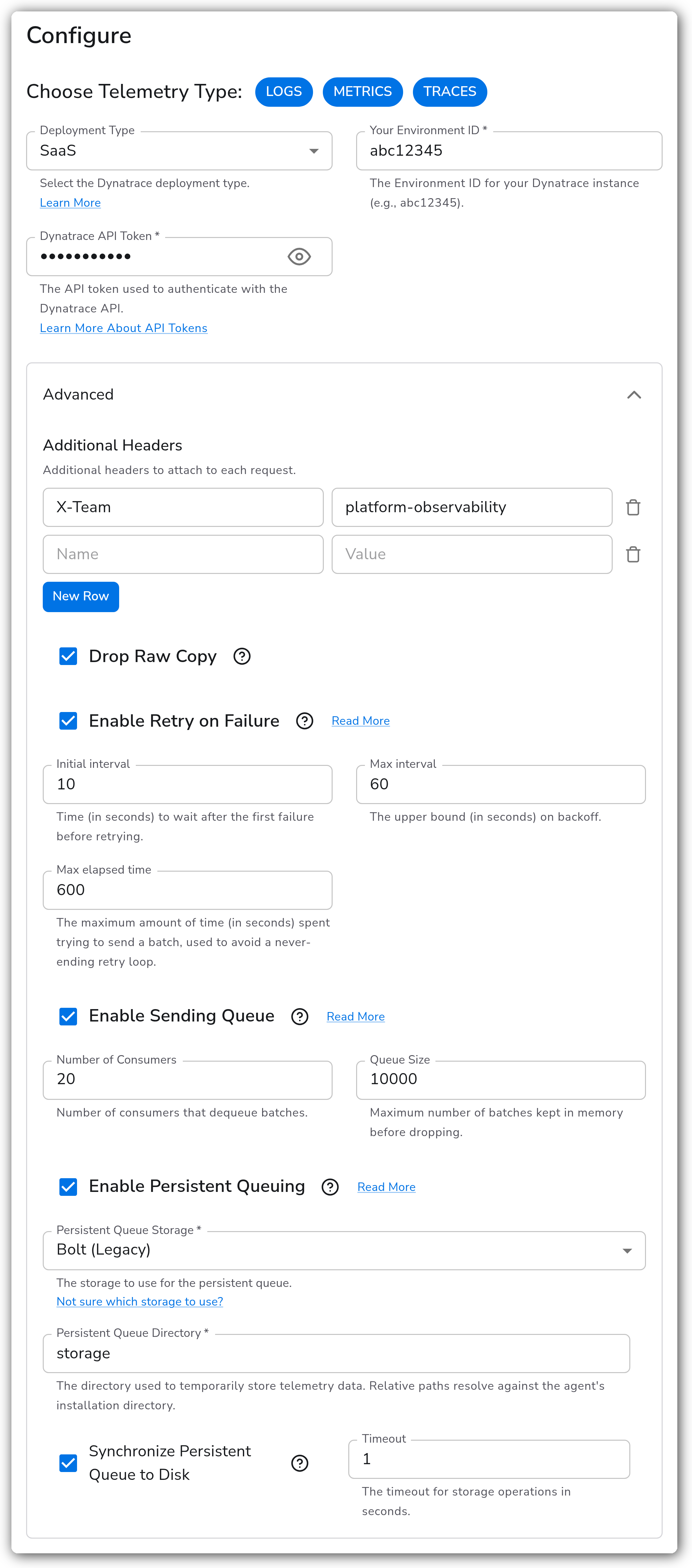Open Learn More About API Tokens link
This screenshot has height=1568, width=692.
tap(124, 328)
